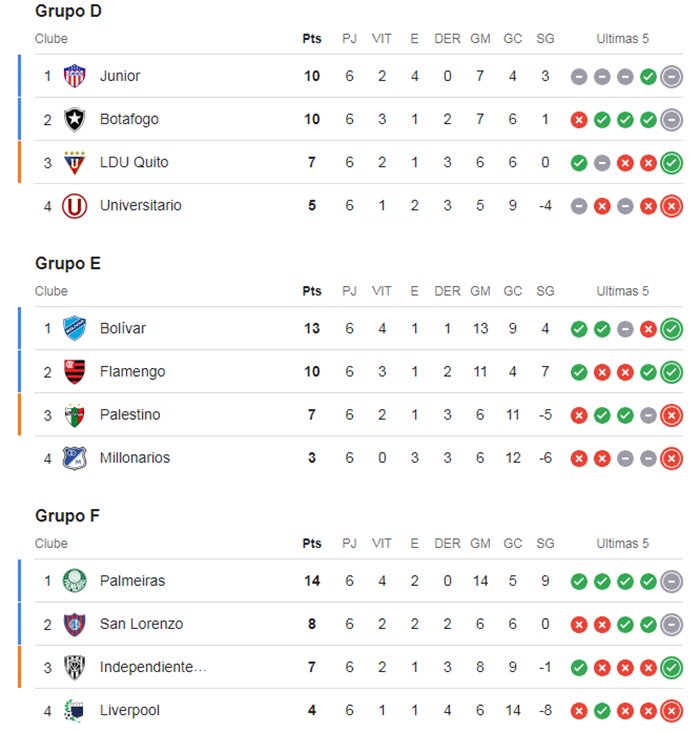Click the Palmeiras green round crest
The image size is (700, 732).
[x=74, y=581]
